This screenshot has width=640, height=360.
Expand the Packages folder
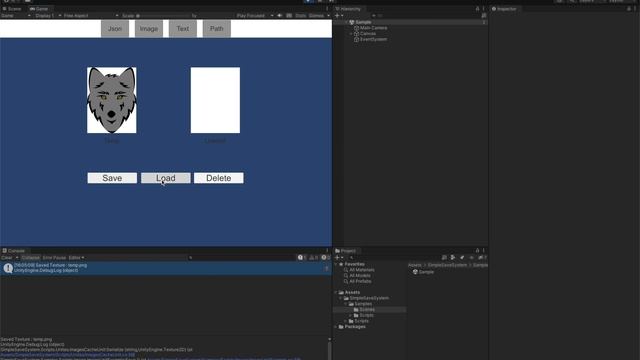(336, 327)
